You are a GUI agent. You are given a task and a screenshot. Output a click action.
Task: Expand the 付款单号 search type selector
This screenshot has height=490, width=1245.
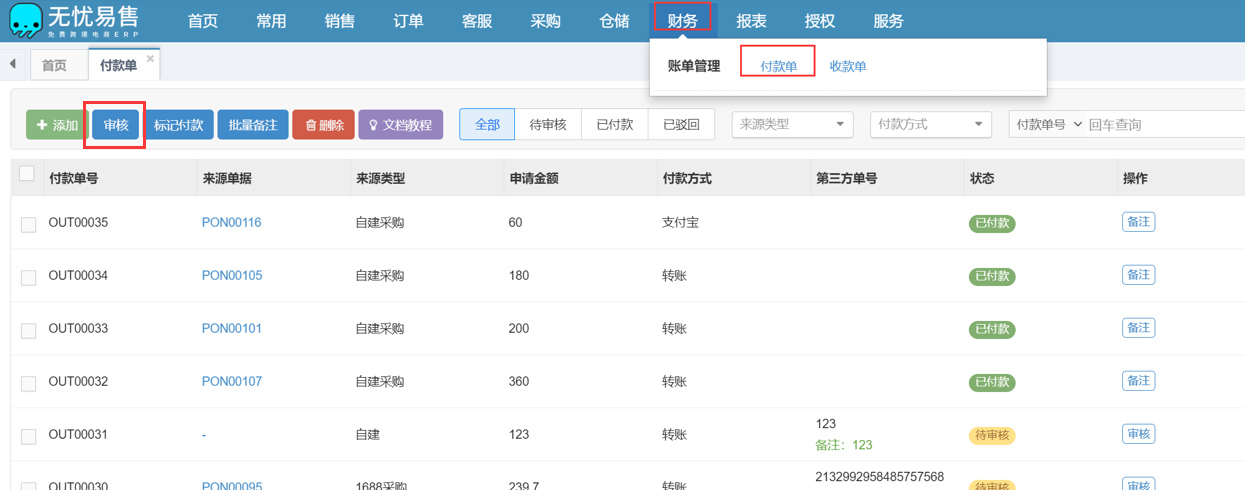click(1048, 125)
